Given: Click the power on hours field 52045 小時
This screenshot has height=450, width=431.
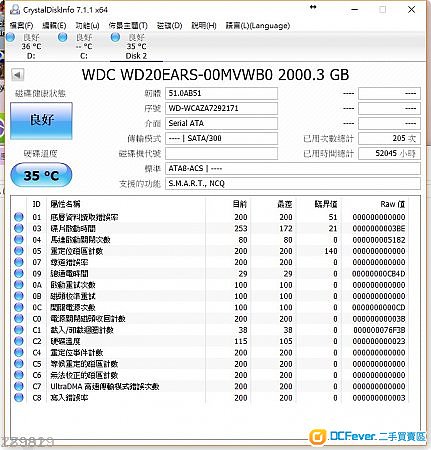Looking at the screenshot, I should click(389, 153).
